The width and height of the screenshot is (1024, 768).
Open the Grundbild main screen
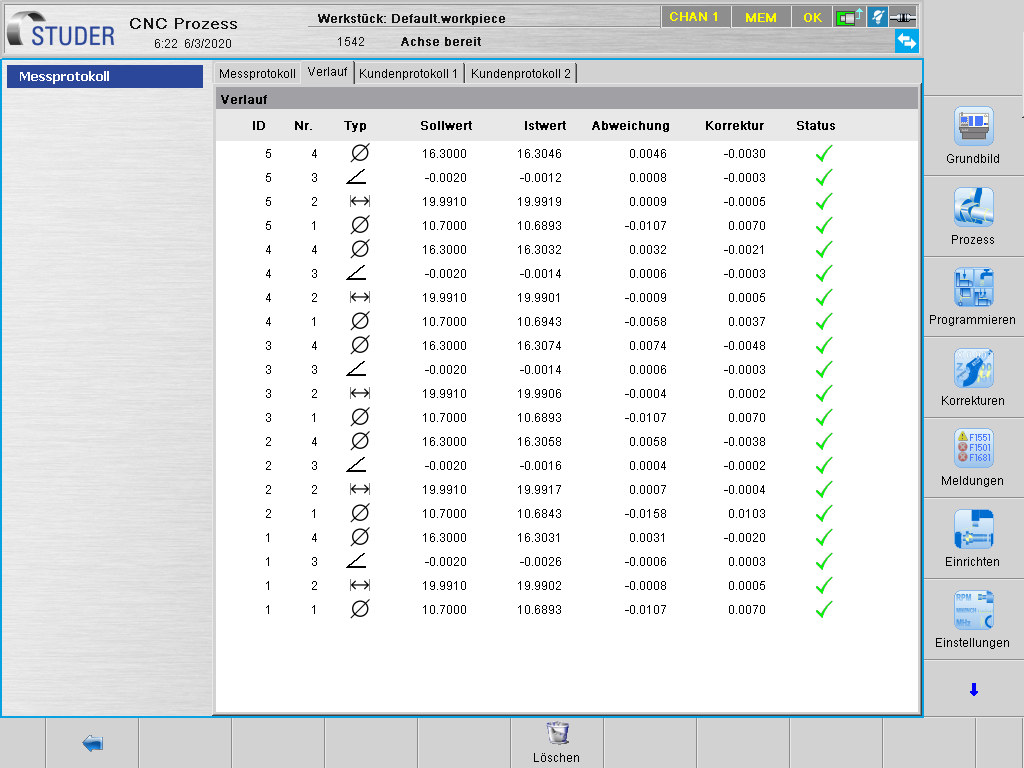[x=972, y=136]
